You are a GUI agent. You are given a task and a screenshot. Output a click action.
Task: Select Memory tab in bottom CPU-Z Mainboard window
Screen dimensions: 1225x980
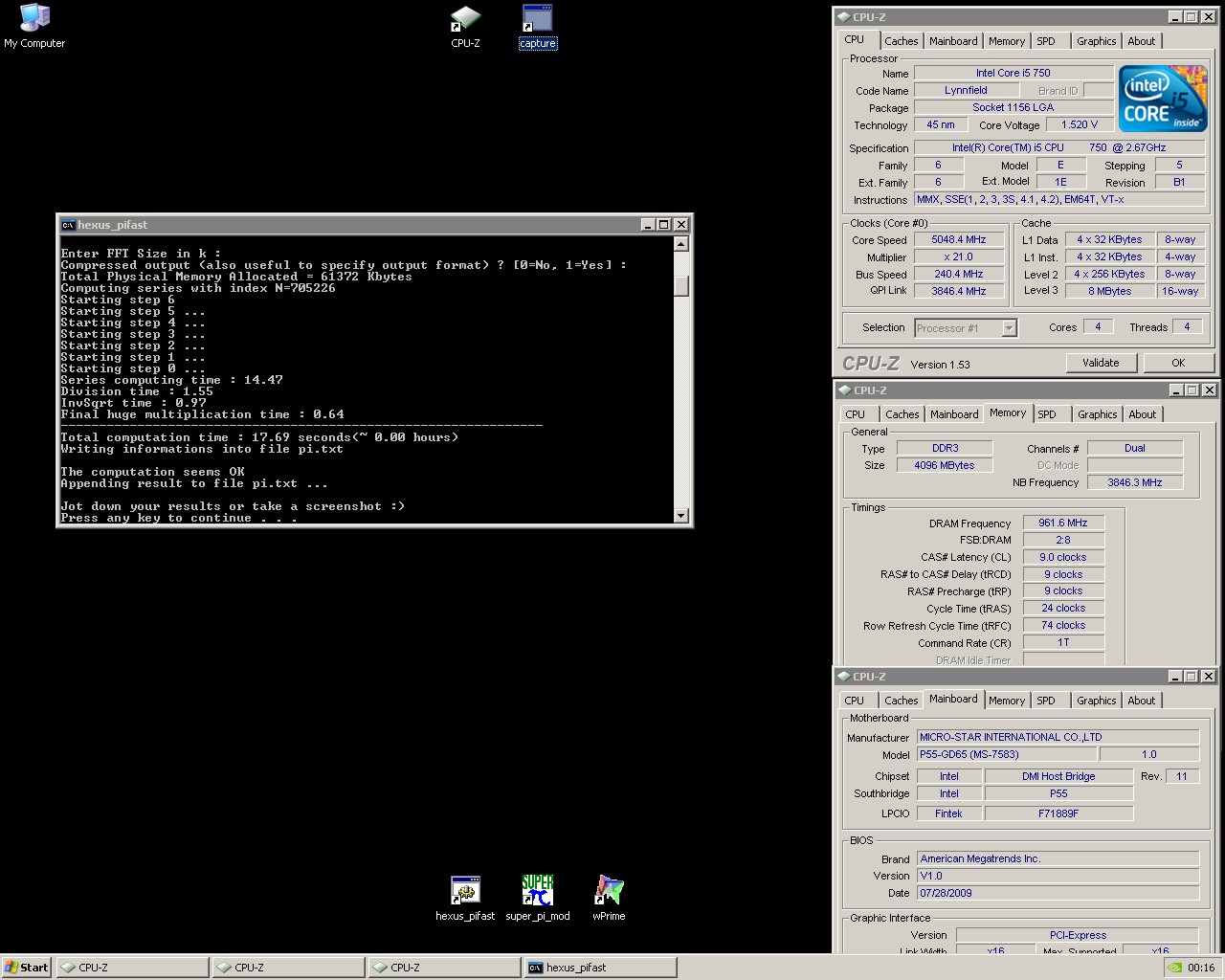click(1007, 701)
